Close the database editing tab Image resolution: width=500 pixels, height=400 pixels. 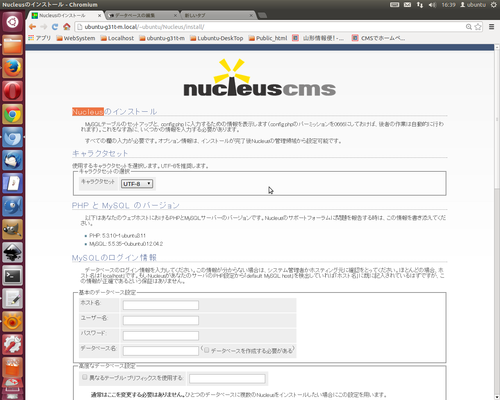coord(175,15)
